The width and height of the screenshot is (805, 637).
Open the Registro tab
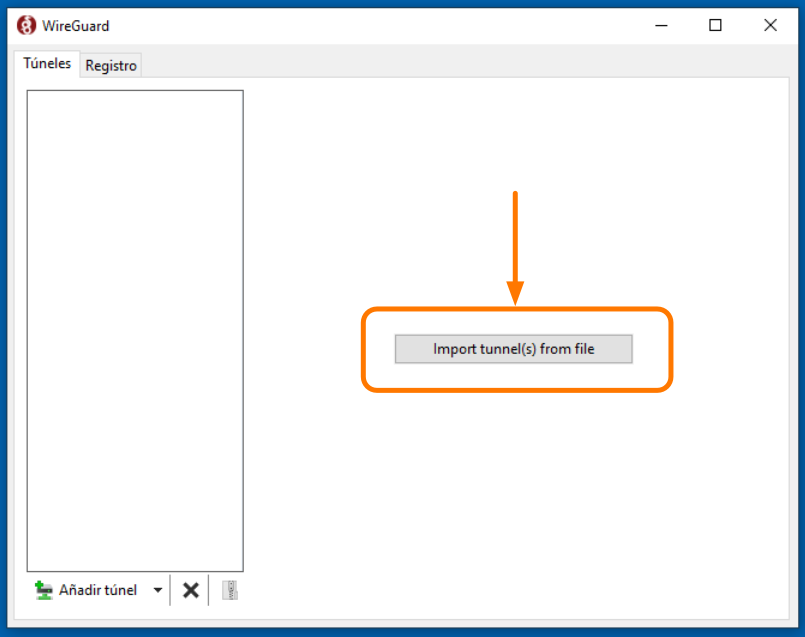[x=111, y=65]
